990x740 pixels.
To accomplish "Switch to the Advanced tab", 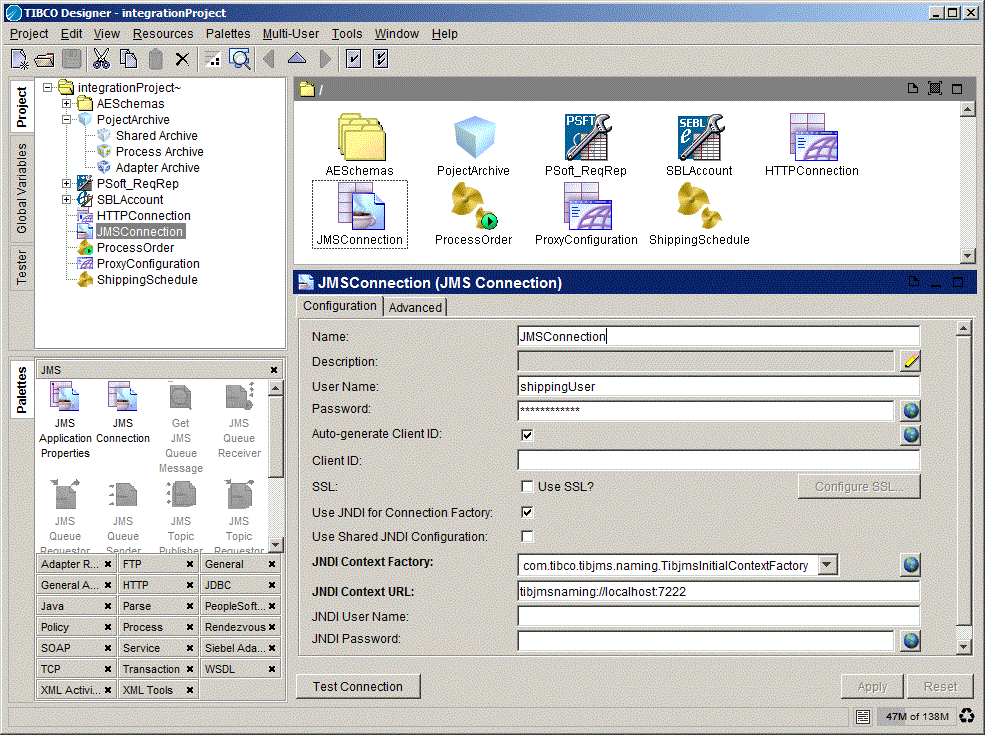I will 415,307.
